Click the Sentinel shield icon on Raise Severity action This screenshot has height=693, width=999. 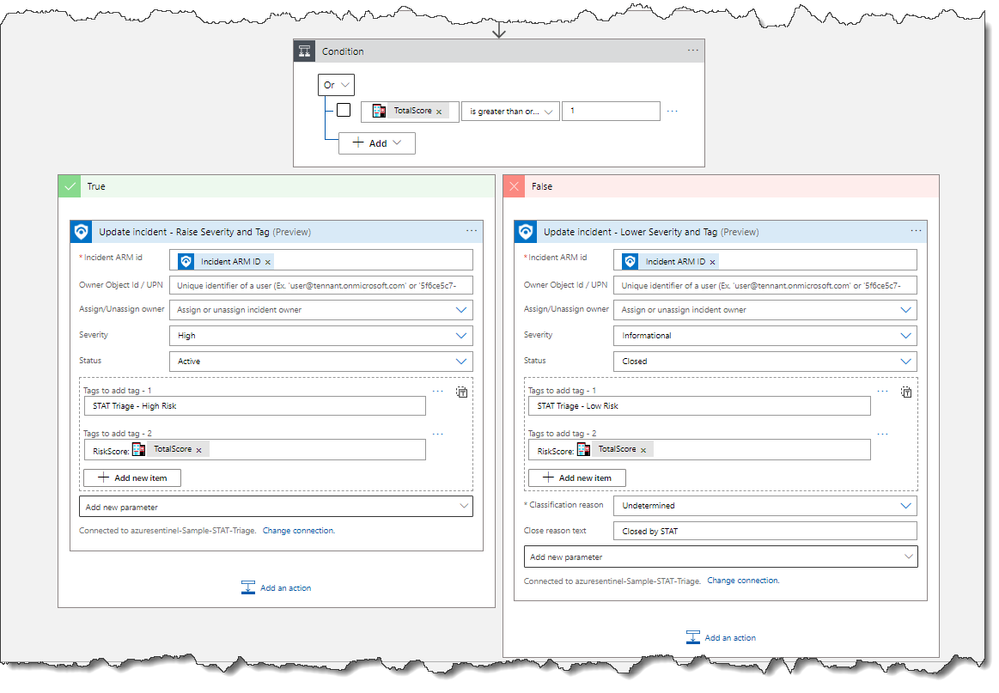[81, 232]
